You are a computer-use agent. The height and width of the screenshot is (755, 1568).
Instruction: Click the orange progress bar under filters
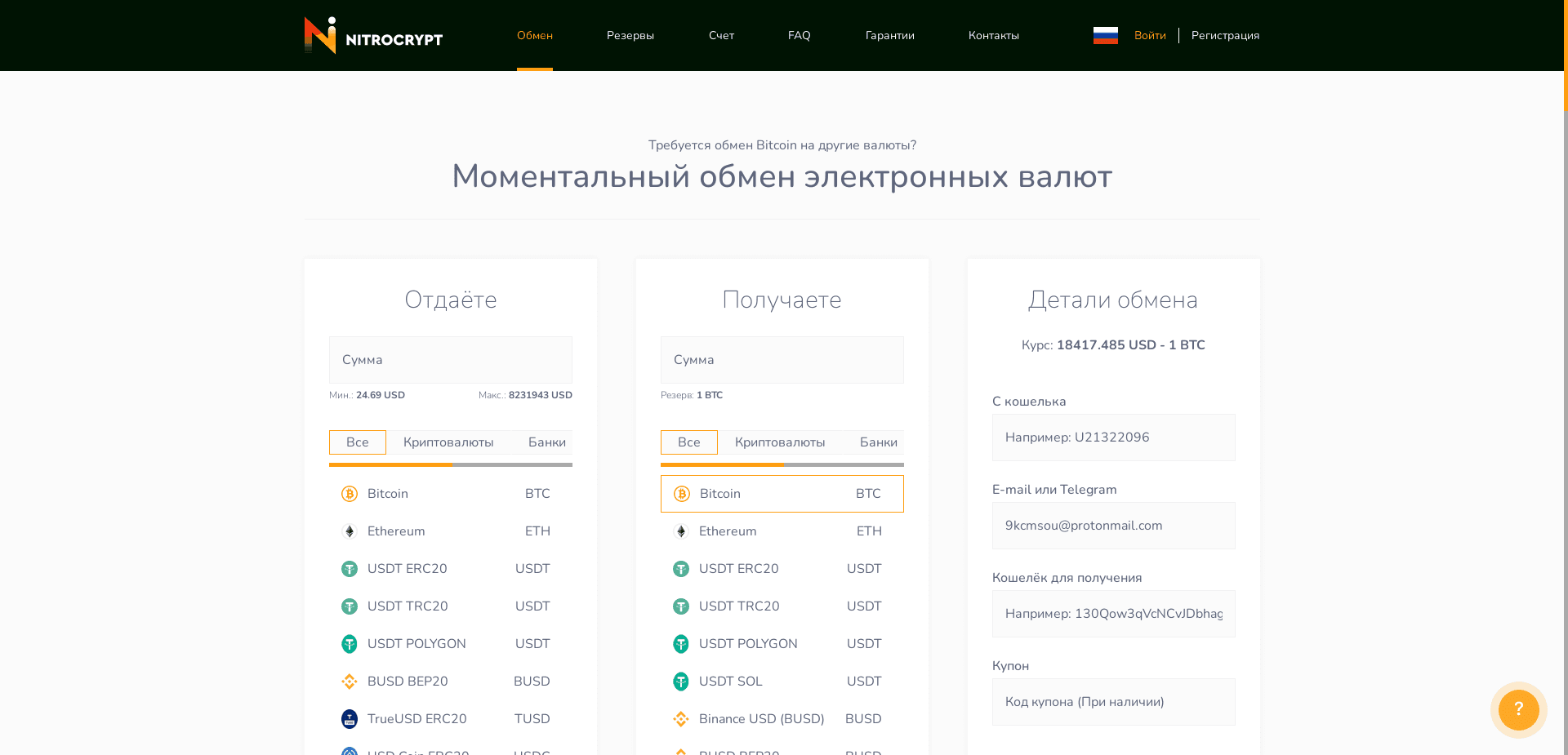click(390, 465)
